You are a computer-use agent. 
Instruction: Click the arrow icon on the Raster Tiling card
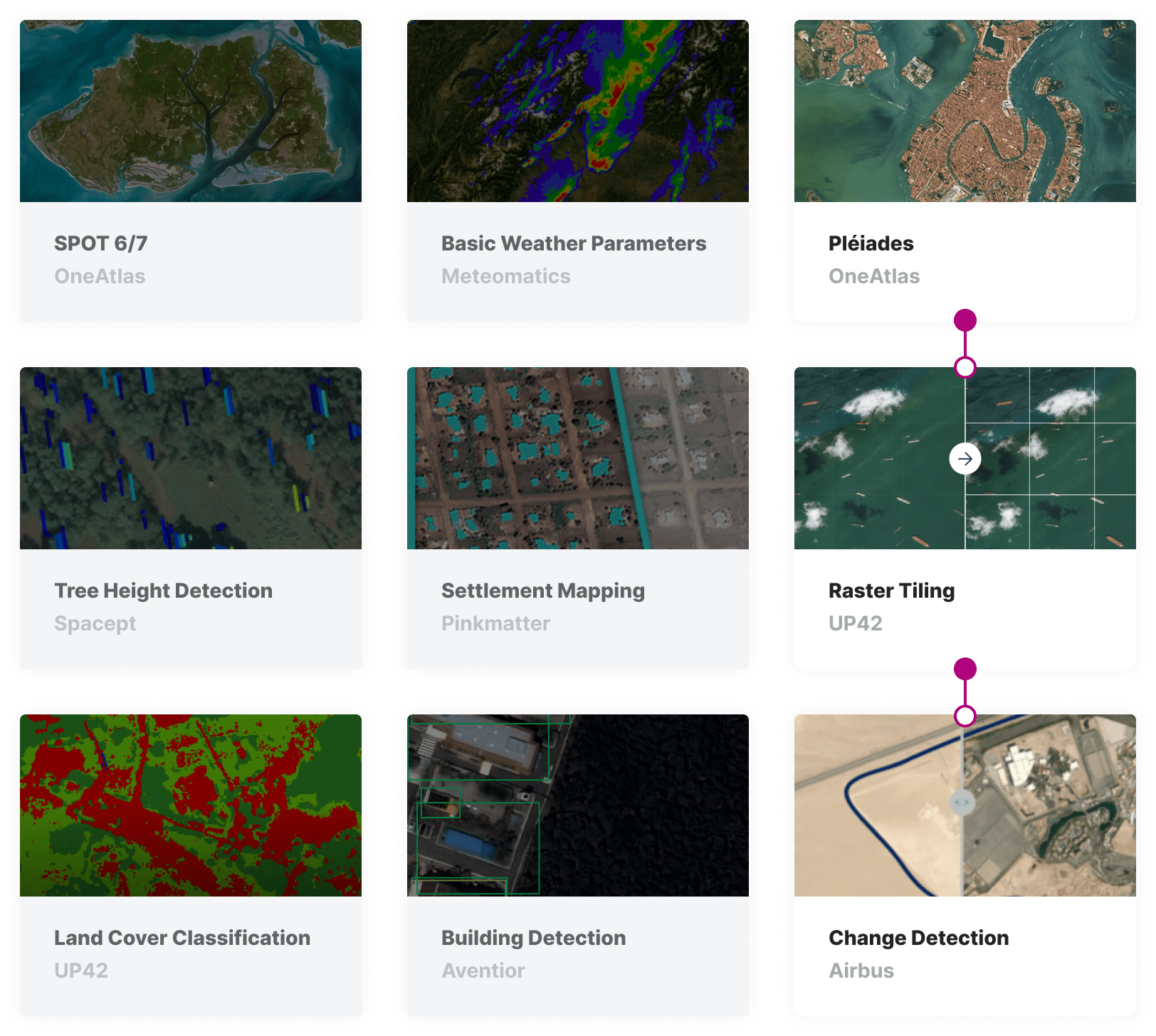pos(965,459)
